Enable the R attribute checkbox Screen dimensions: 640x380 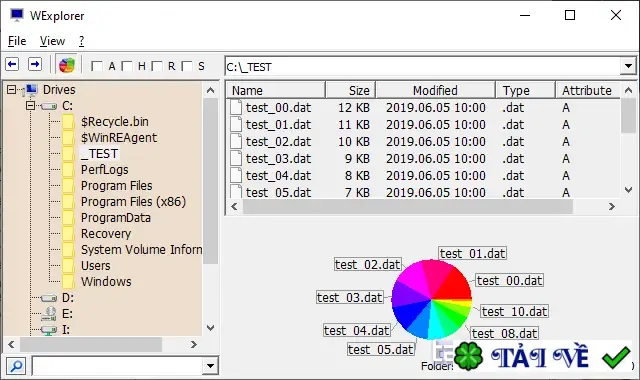(x=157, y=66)
